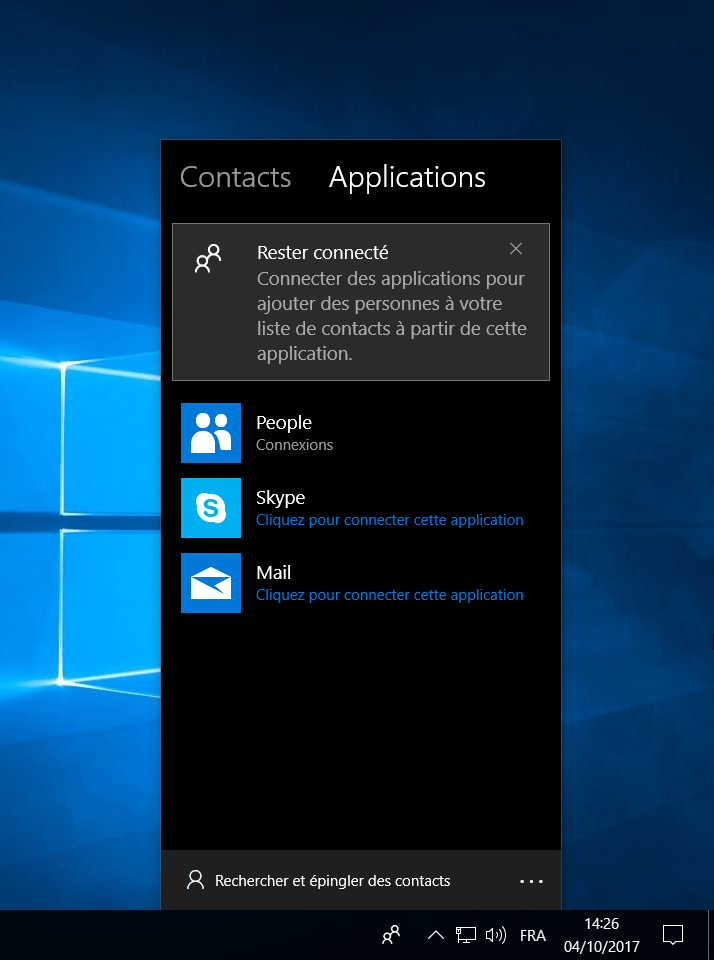Show hidden system tray icons
714x960 pixels.
click(435, 935)
